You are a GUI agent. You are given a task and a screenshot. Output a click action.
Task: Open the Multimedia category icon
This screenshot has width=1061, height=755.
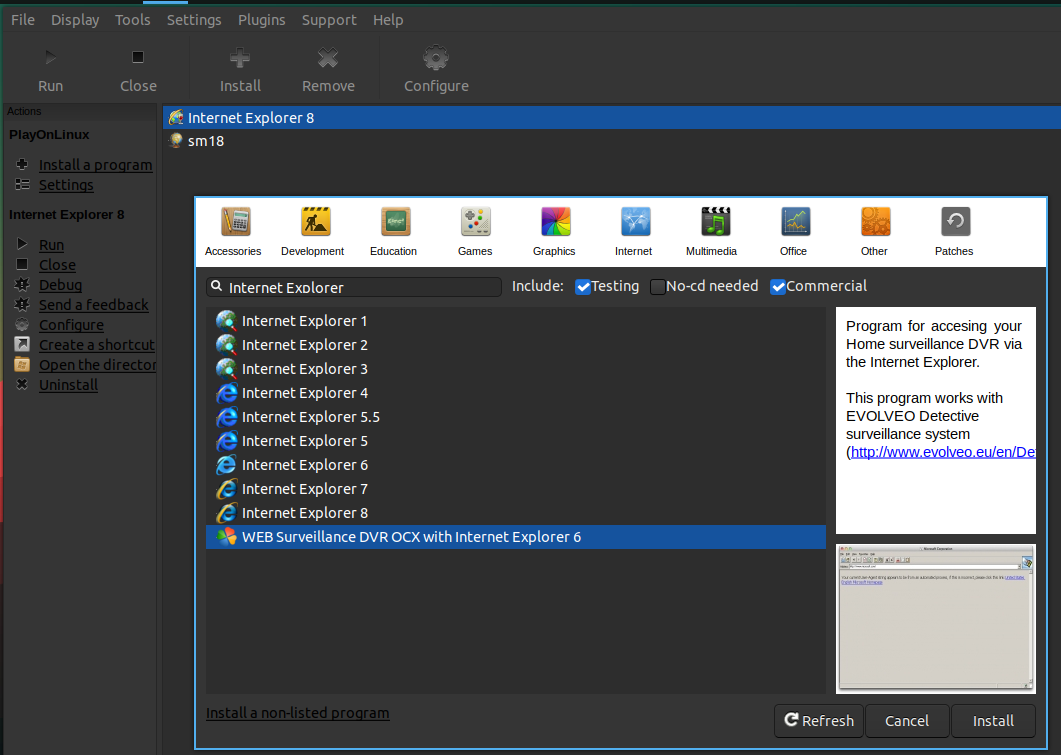point(715,222)
